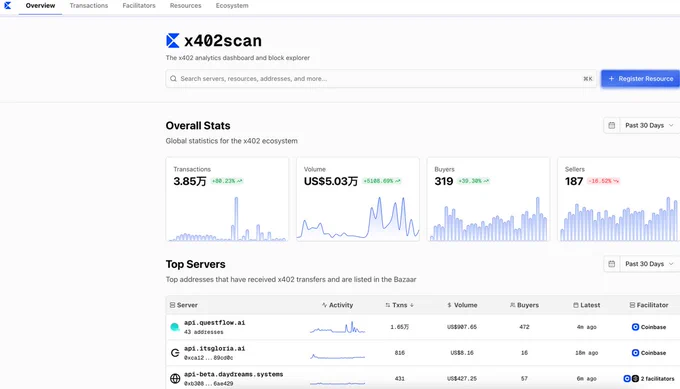Viewport: 680px width, 389px height.
Task: Click the 472 buyers cell
Action: pyautogui.click(x=524, y=327)
